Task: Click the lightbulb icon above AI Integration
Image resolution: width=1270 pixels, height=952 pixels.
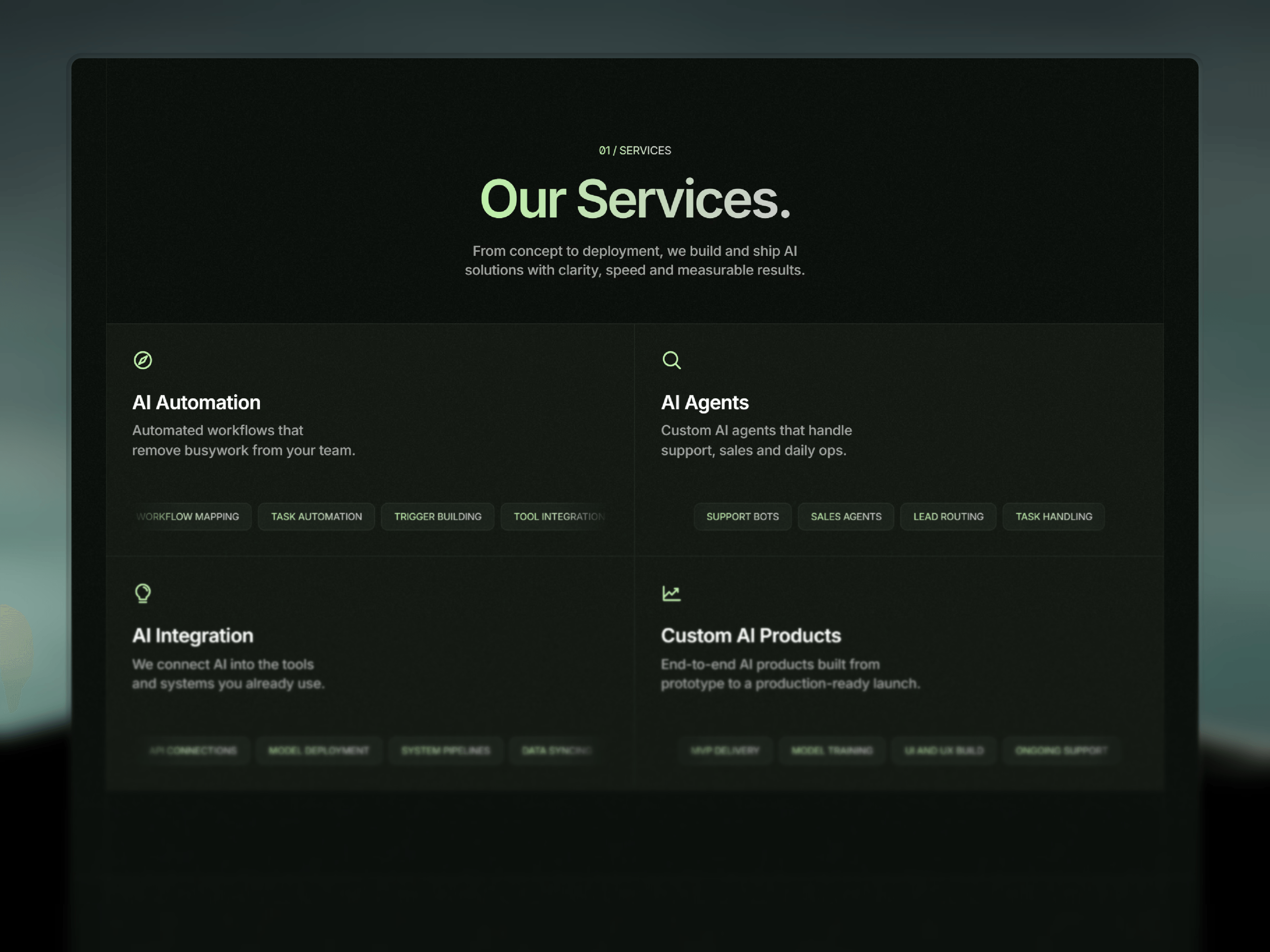Action: tap(143, 593)
